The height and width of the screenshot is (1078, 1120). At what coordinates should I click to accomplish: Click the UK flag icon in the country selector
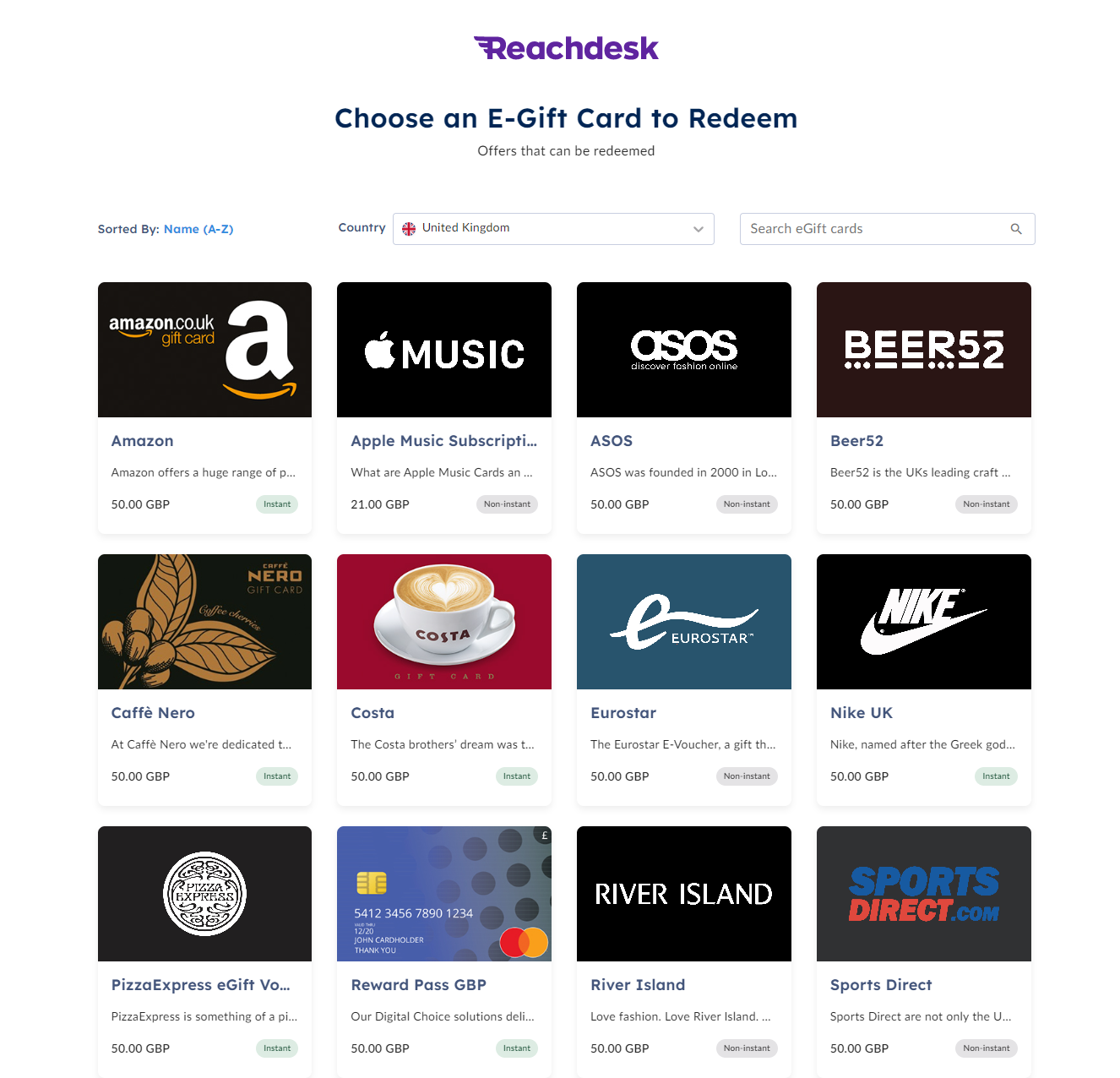tap(409, 229)
